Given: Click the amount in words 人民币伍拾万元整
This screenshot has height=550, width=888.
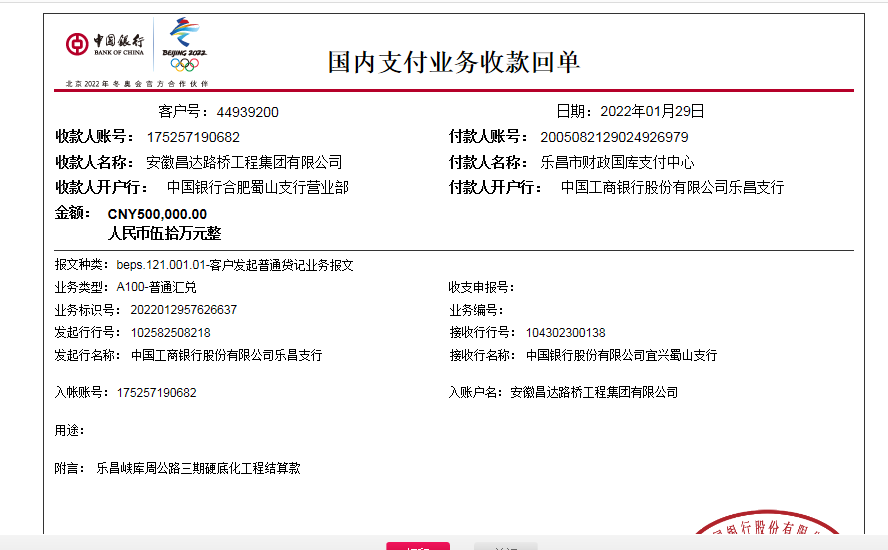Looking at the screenshot, I should click(164, 233).
